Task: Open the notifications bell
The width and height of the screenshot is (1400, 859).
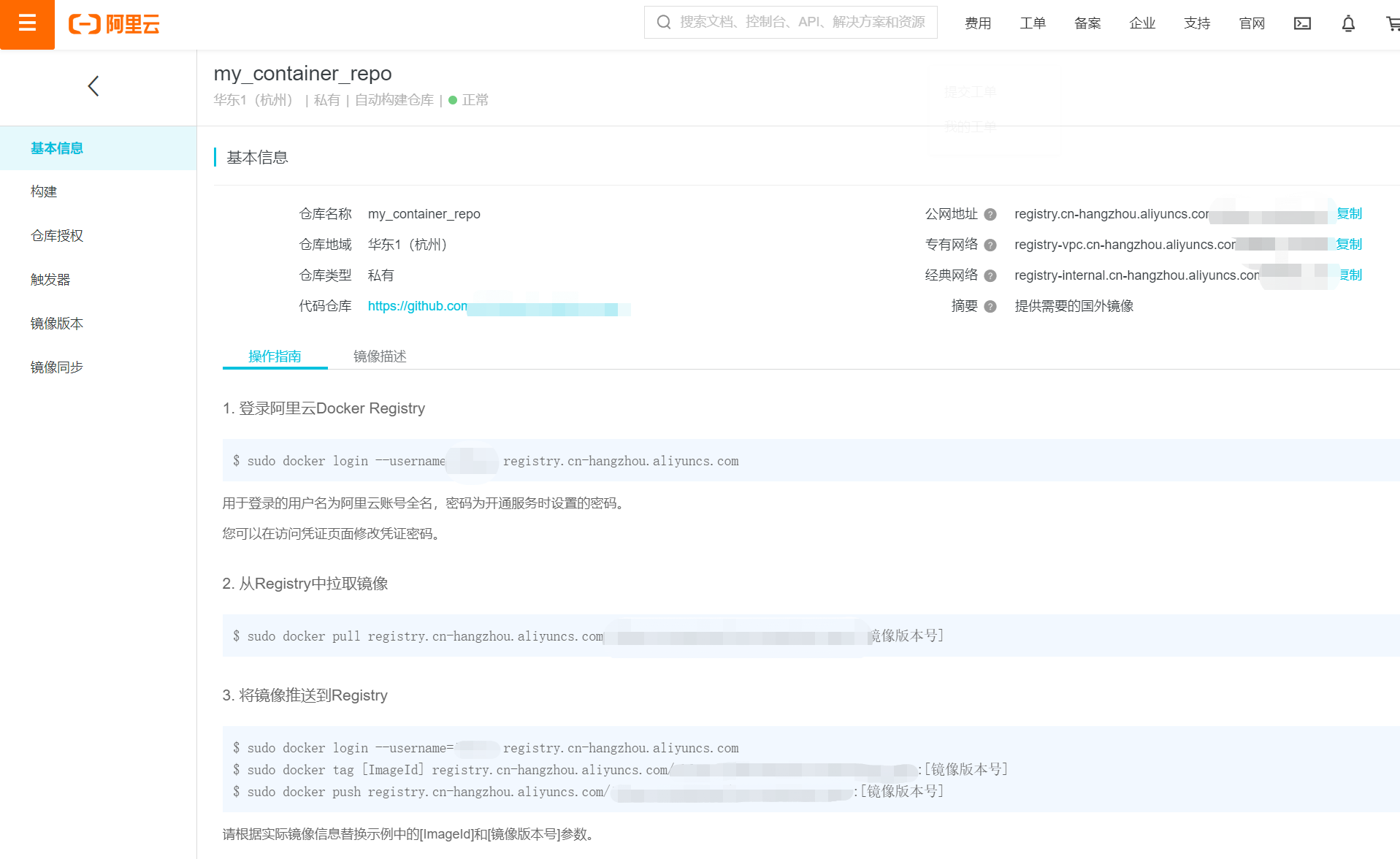Action: pyautogui.click(x=1348, y=23)
